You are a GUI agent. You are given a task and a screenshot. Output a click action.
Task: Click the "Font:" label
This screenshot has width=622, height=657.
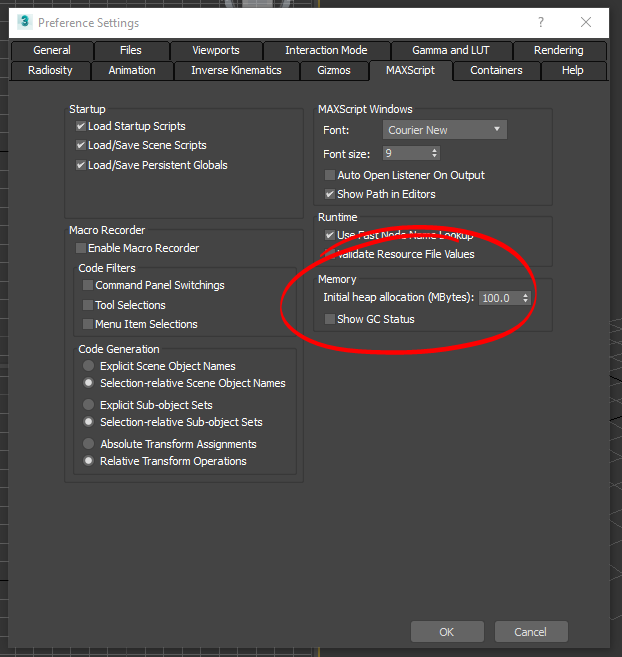click(336, 130)
